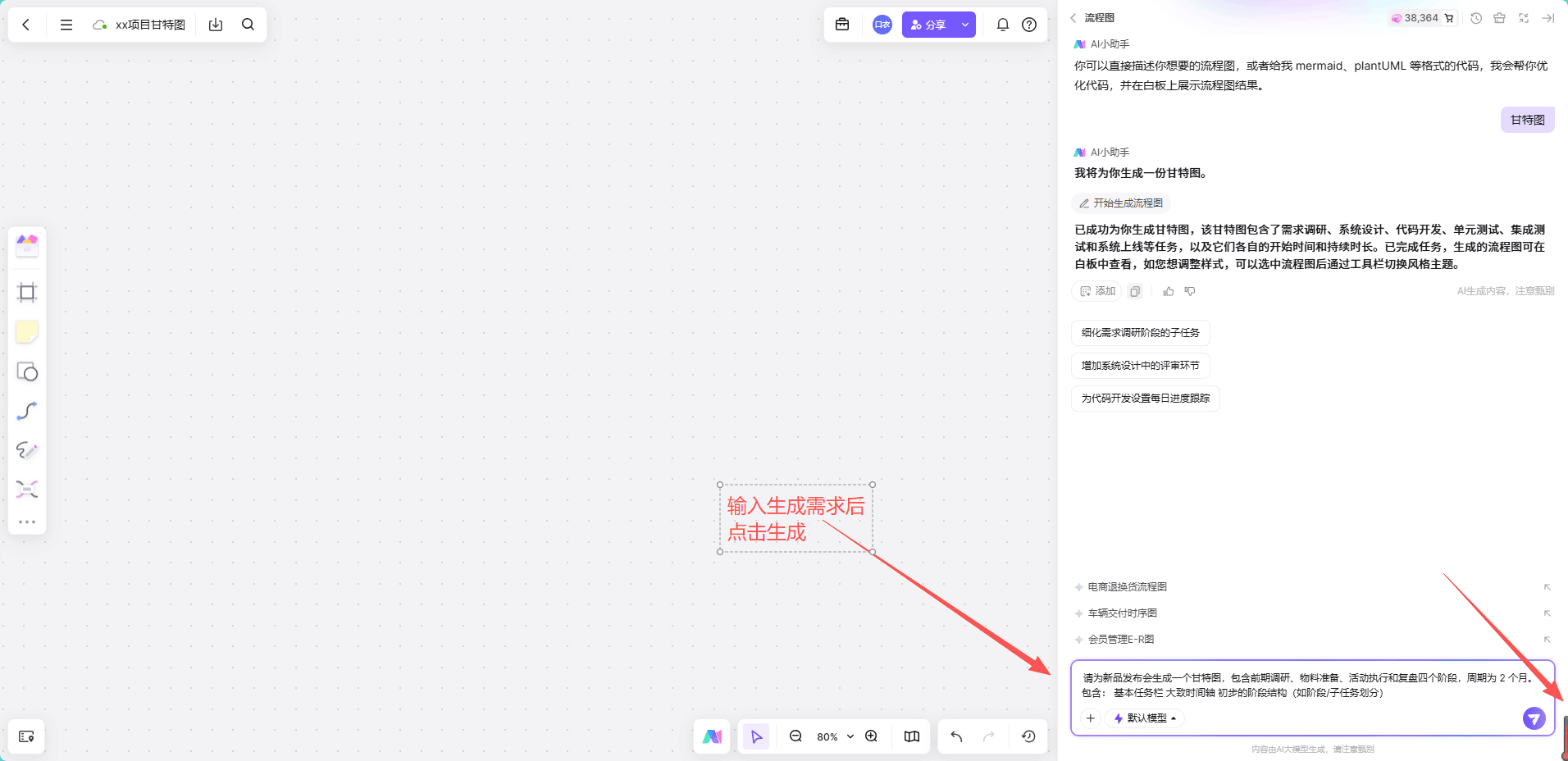
Task: Give thumbs up to the AI response
Action: (1168, 291)
